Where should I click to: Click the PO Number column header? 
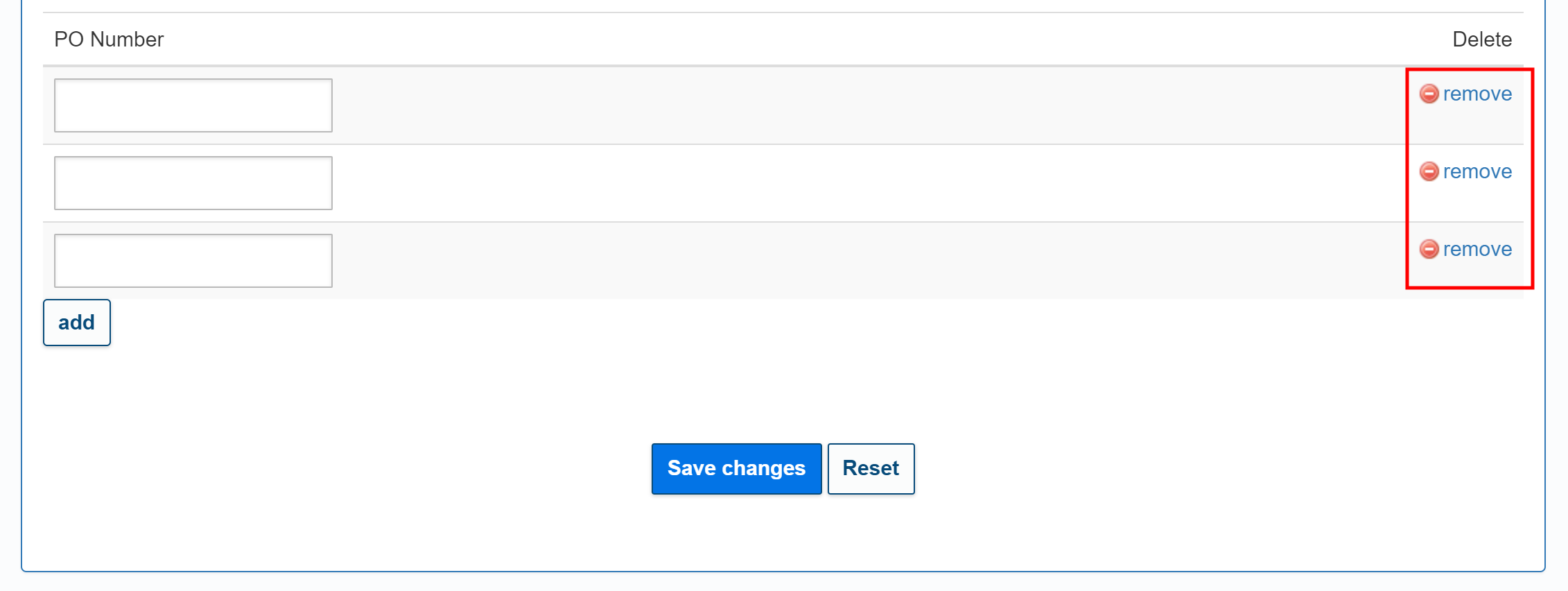click(x=109, y=40)
